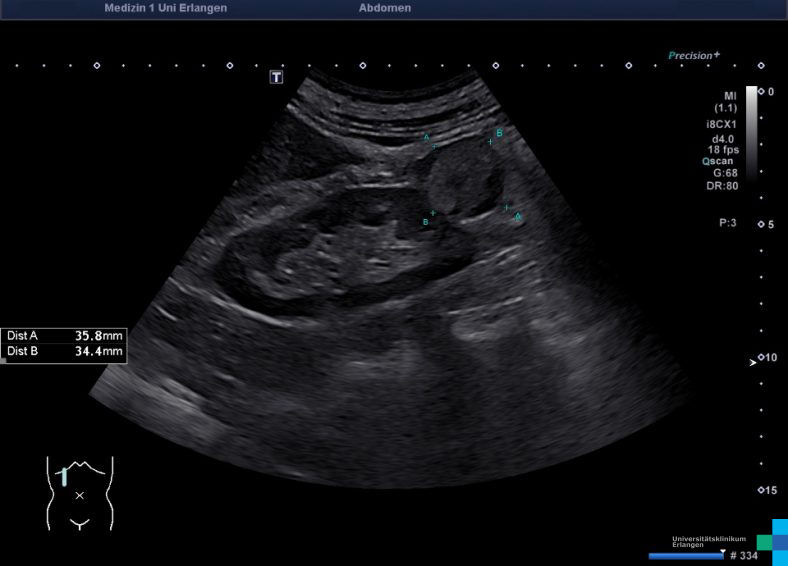Toggle the Qscan setting label
Viewport: 788px width, 566px height.
[x=719, y=160]
